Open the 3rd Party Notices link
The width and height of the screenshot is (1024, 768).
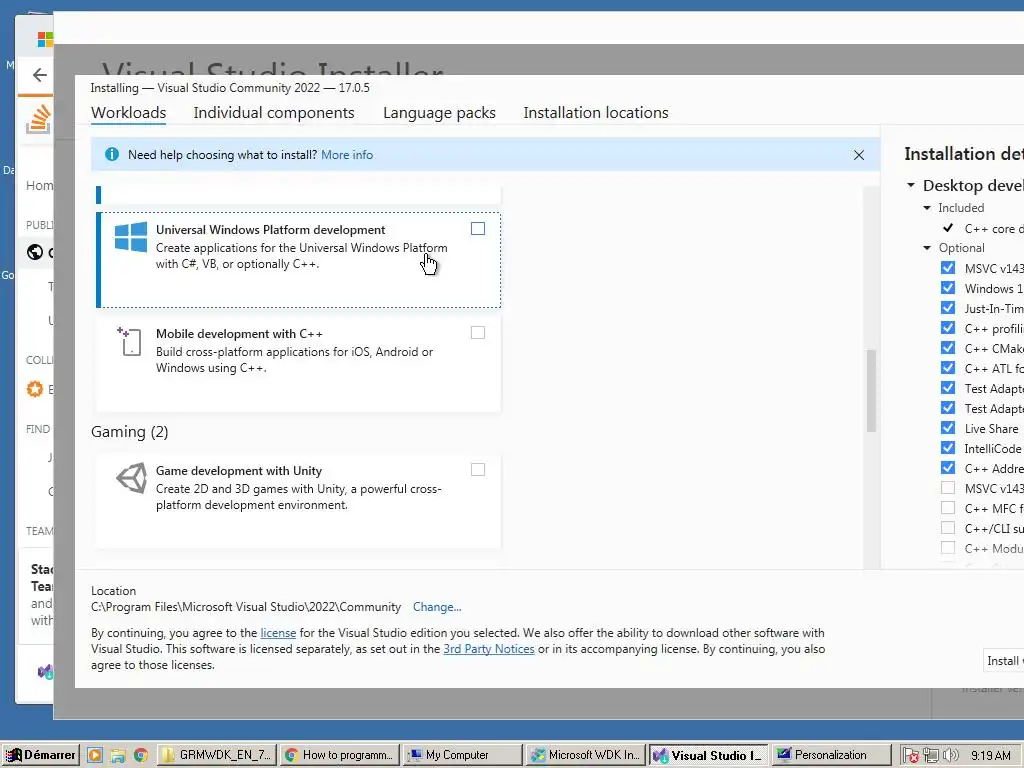488,649
